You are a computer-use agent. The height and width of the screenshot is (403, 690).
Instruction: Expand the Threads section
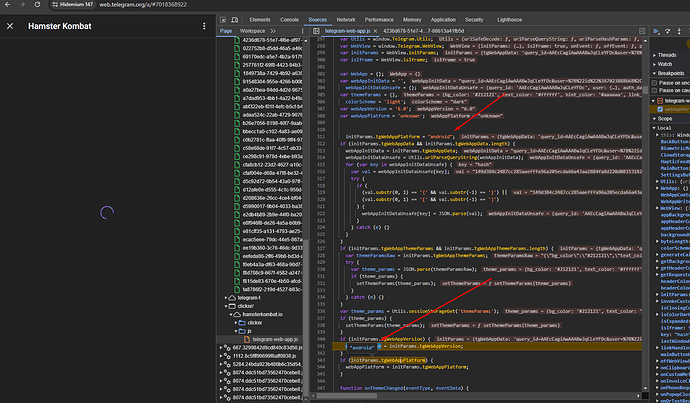[654, 55]
